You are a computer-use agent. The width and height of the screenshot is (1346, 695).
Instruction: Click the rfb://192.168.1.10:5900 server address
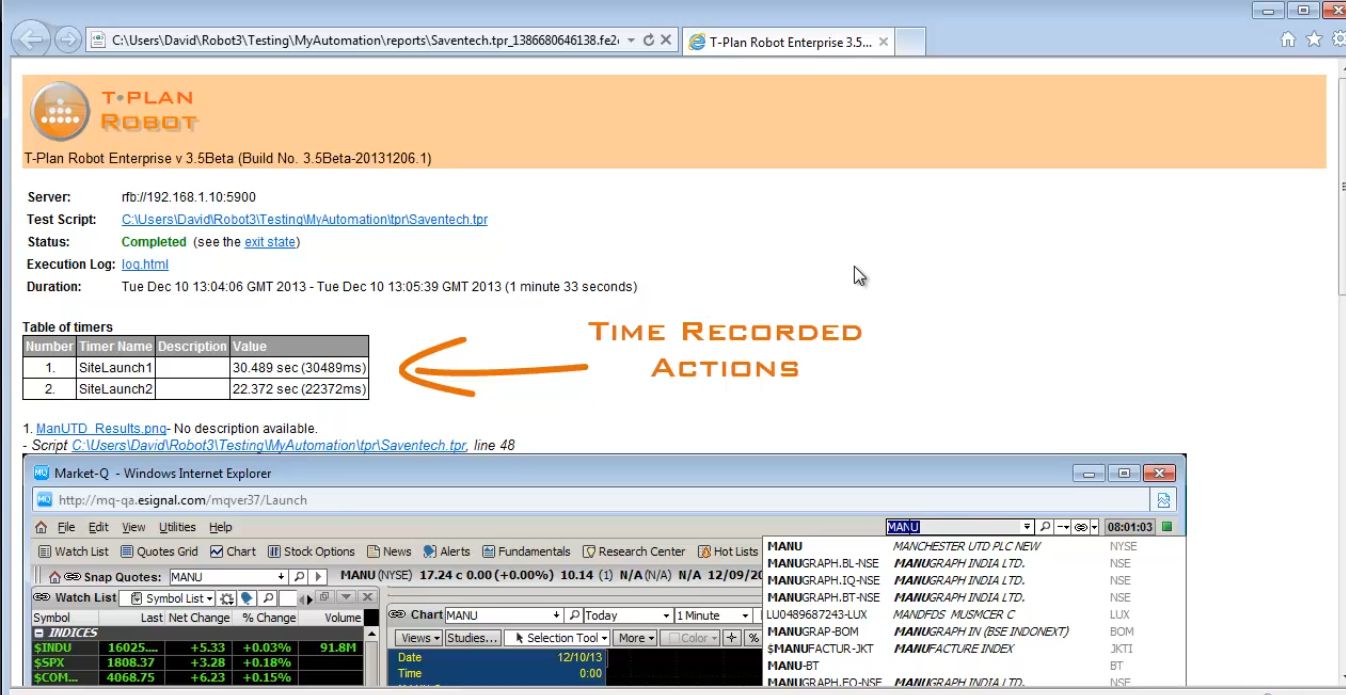(x=188, y=197)
